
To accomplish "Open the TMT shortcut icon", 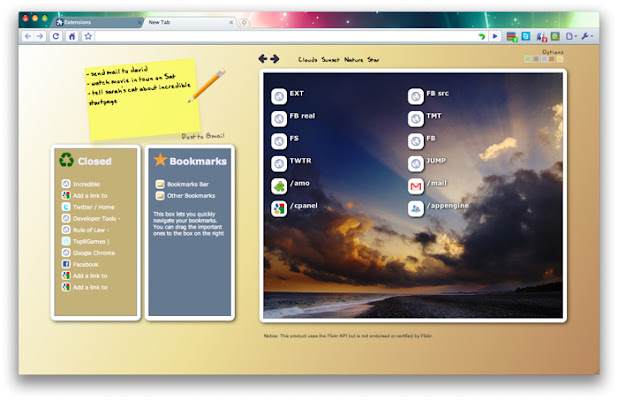I will [416, 119].
